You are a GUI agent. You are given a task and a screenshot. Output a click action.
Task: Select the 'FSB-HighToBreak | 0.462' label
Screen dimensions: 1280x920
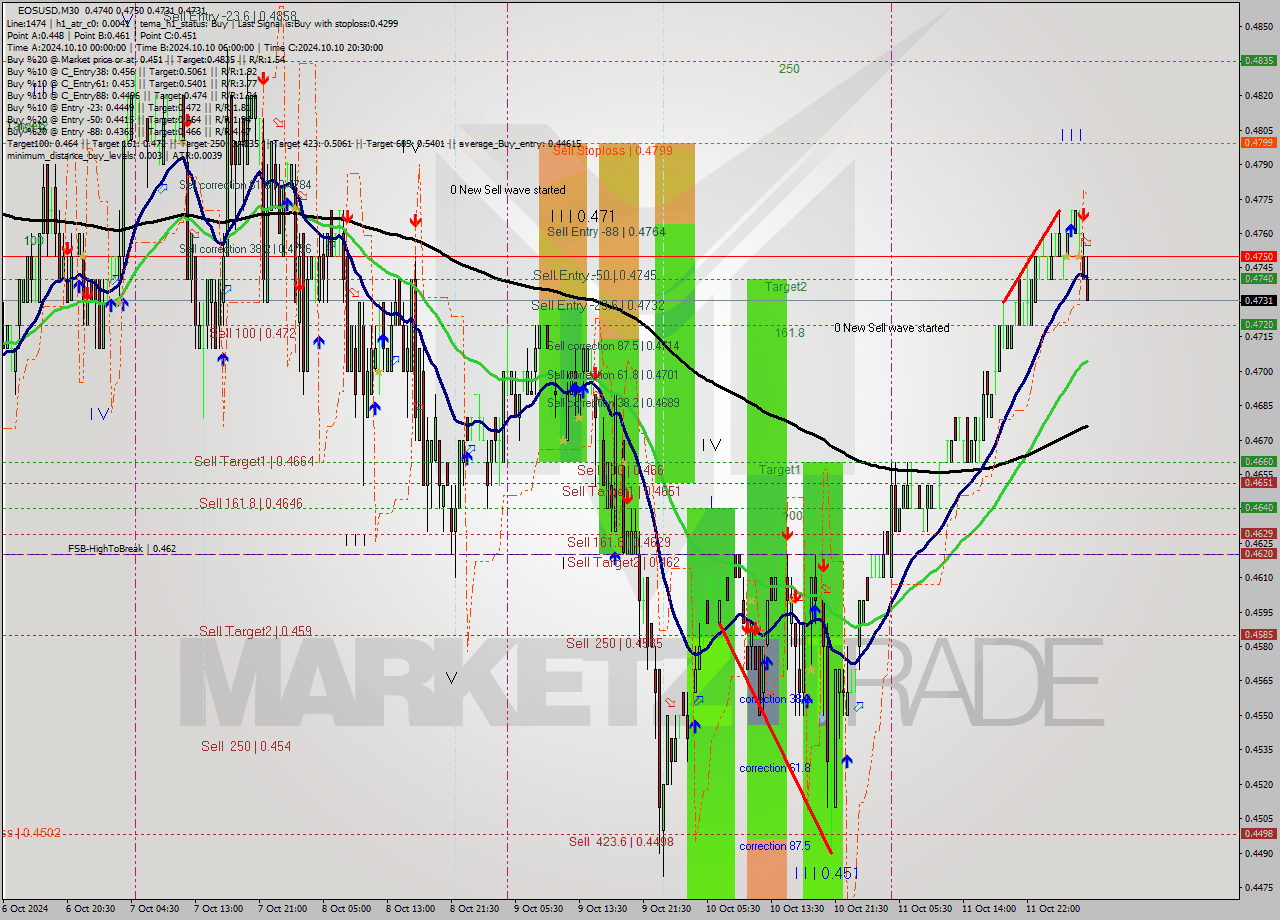[x=122, y=548]
